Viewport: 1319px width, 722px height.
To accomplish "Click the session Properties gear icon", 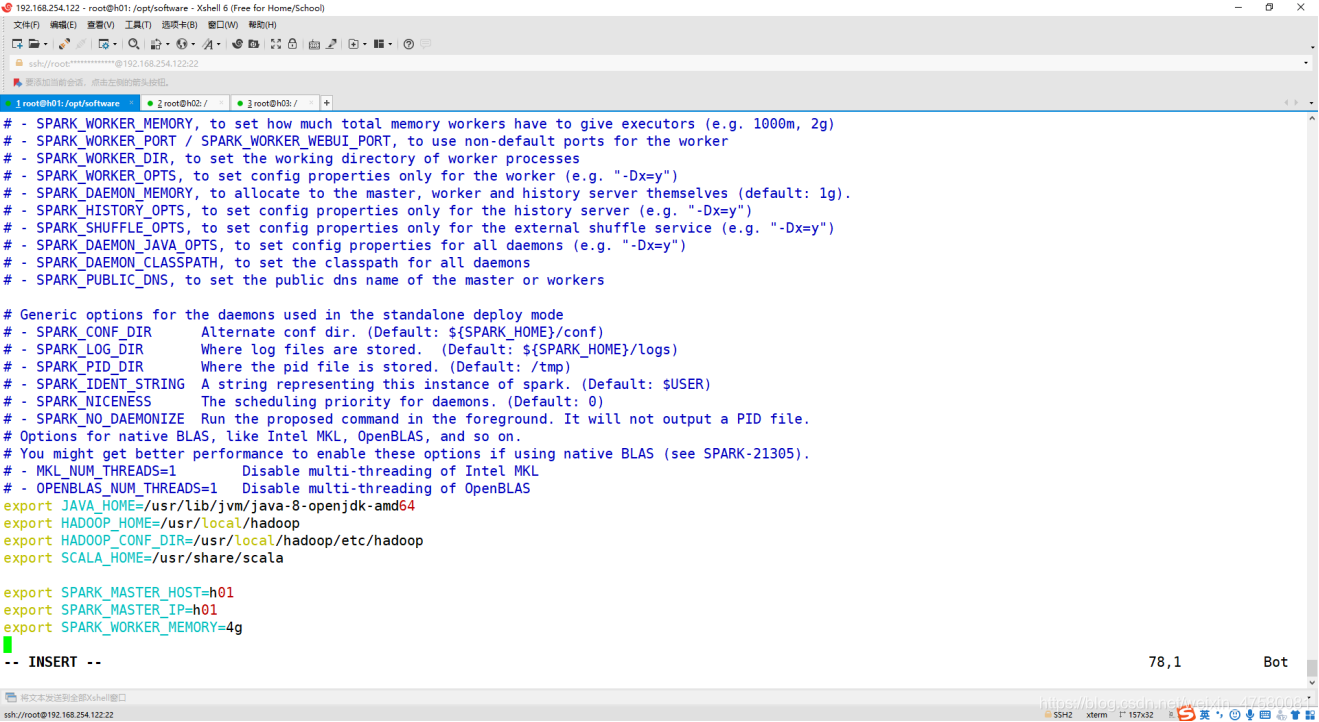I will coord(104,44).
